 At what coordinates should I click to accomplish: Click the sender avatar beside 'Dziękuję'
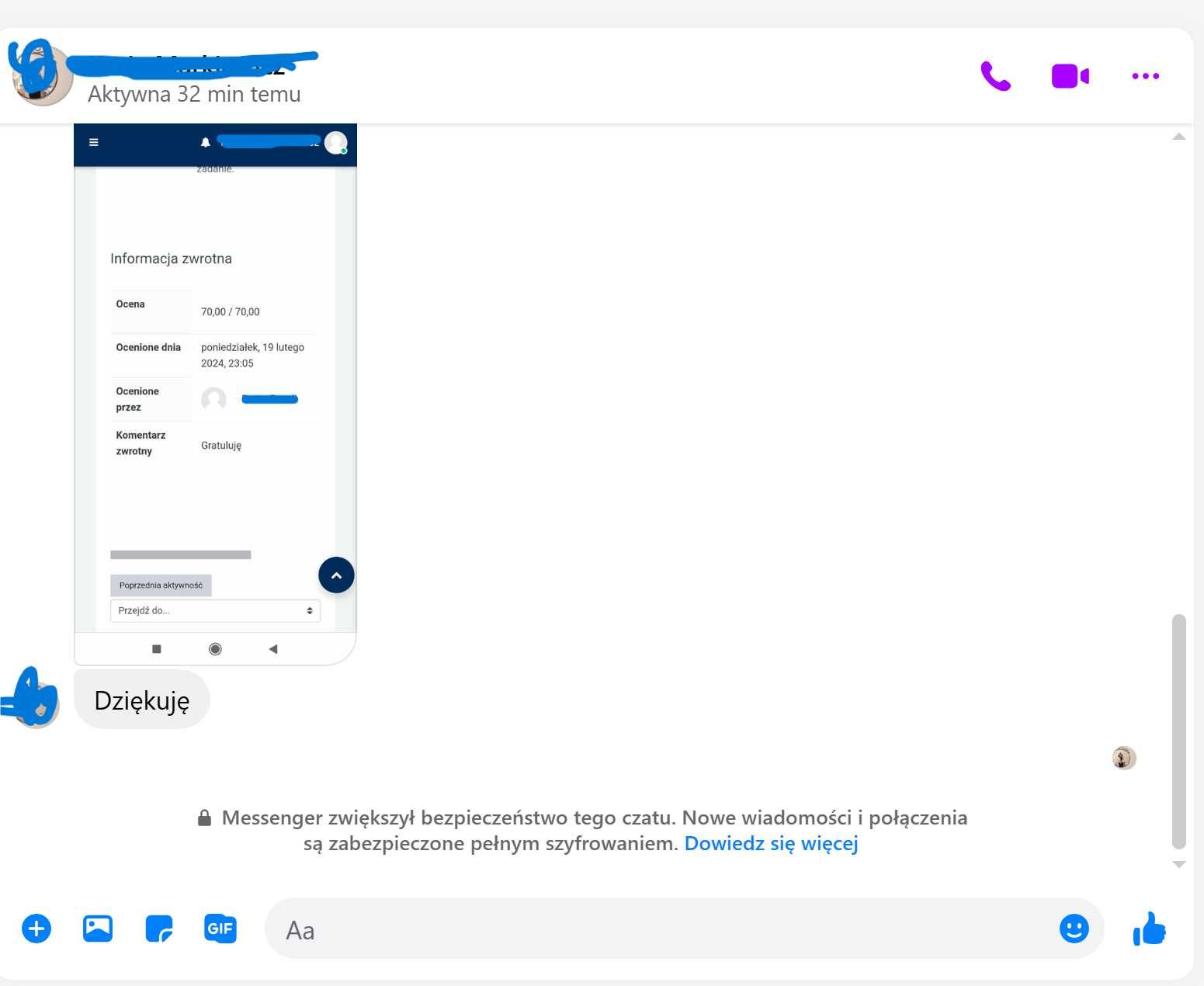pyautogui.click(x=36, y=704)
